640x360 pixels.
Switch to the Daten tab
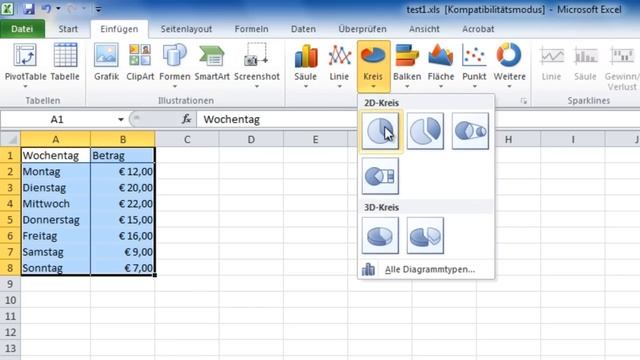coord(303,29)
